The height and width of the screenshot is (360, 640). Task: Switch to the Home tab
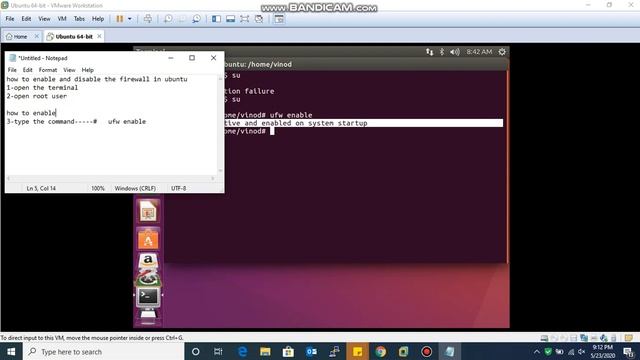(17, 36)
